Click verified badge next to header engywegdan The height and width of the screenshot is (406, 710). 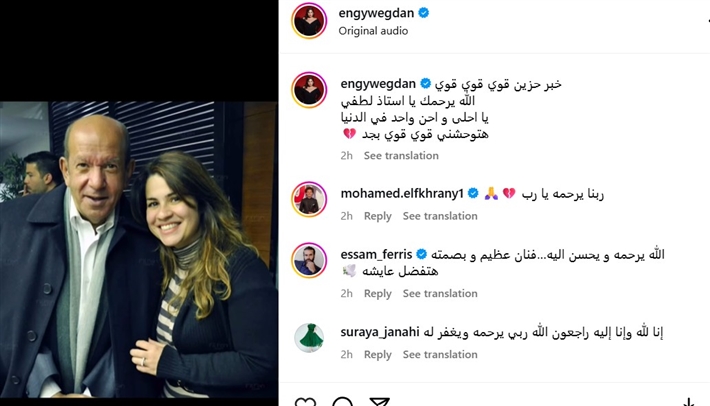(x=424, y=13)
